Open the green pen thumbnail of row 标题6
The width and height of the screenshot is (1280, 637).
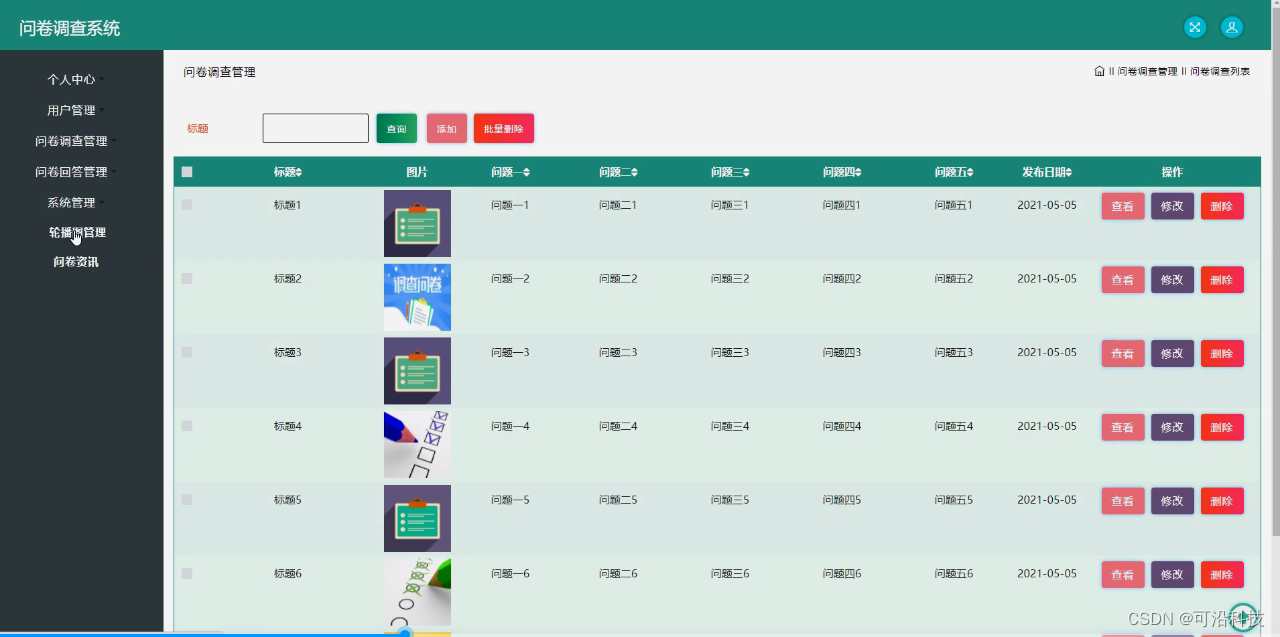[x=417, y=592]
